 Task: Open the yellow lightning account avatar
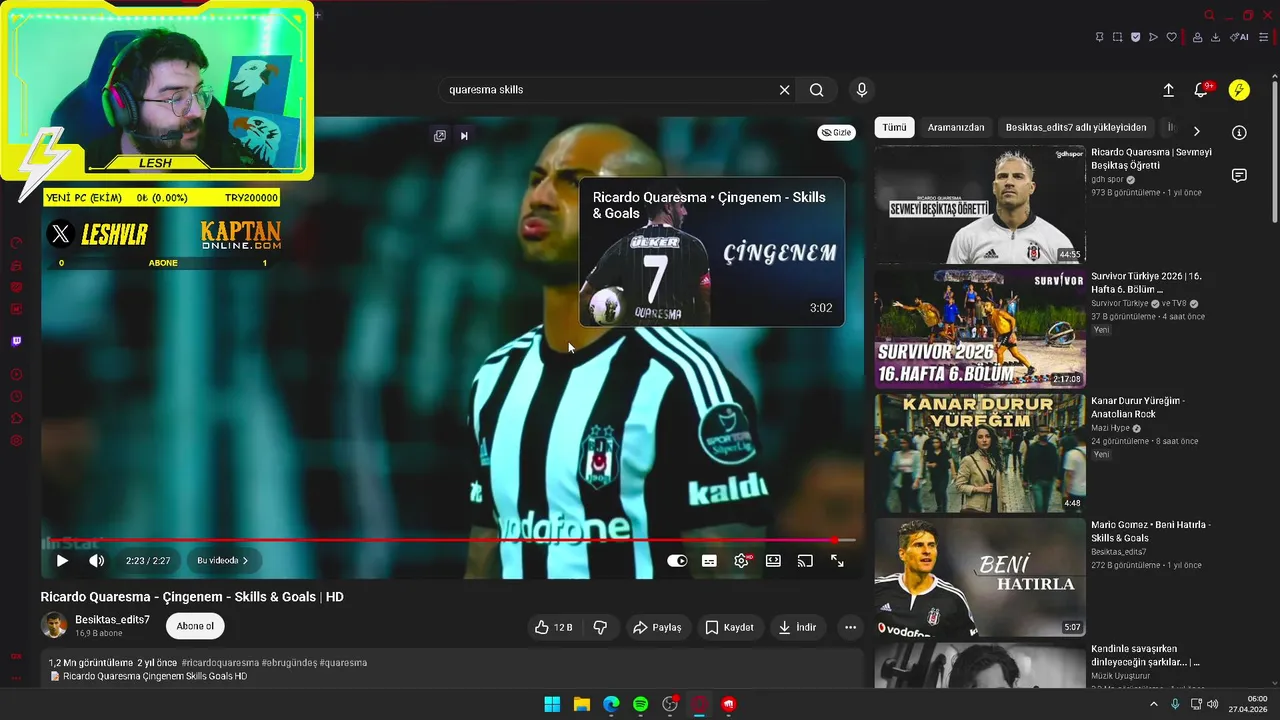pyautogui.click(x=1239, y=90)
